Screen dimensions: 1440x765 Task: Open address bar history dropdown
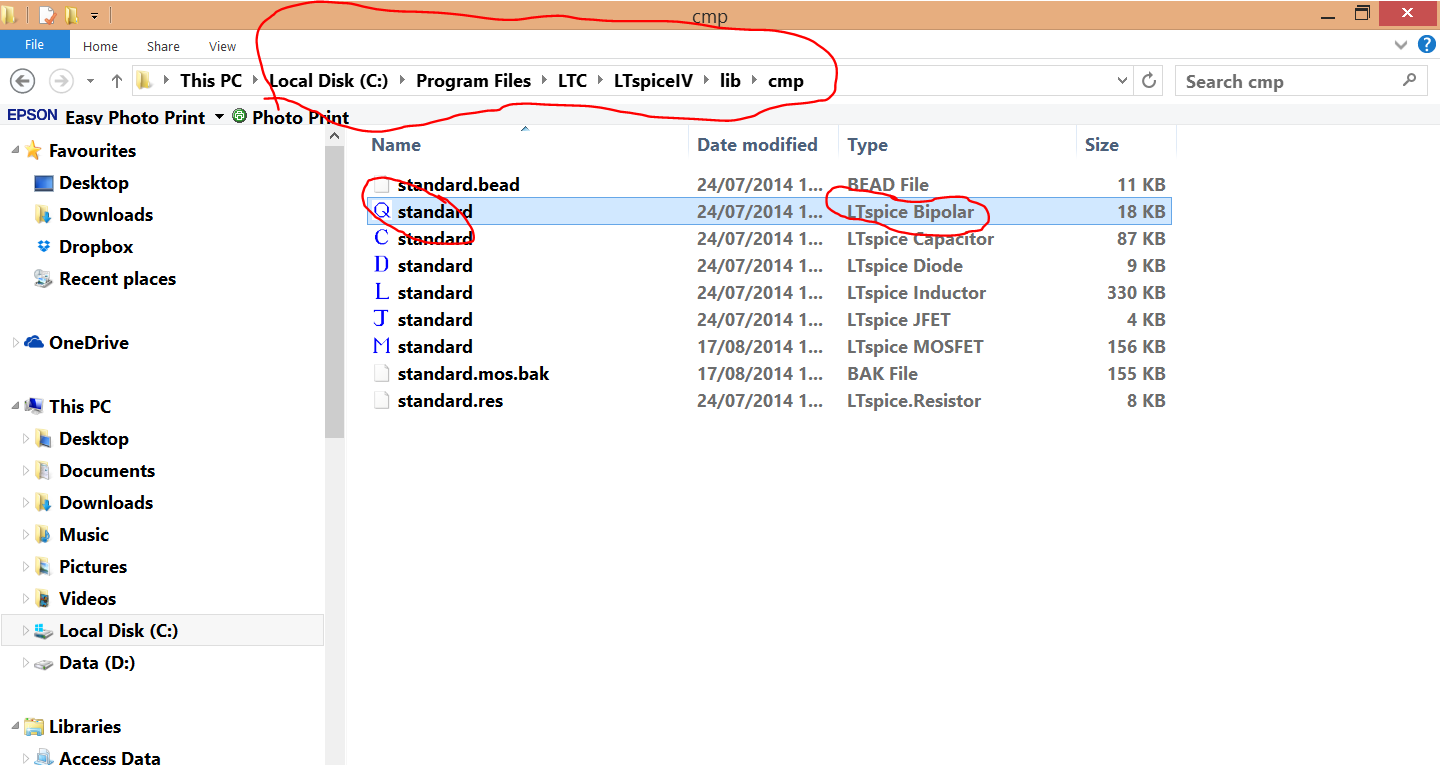1123,81
